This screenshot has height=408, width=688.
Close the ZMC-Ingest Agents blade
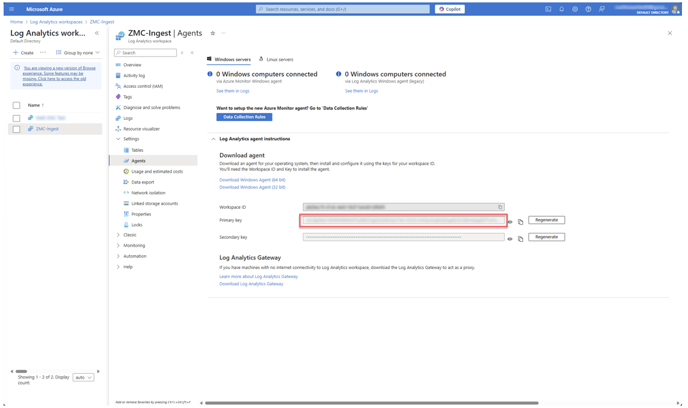[670, 33]
